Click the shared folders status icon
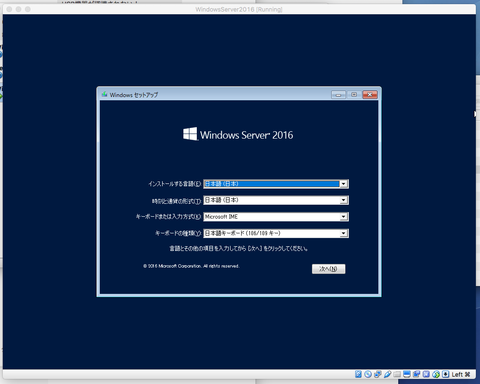480x384 pixels. pos(397,374)
